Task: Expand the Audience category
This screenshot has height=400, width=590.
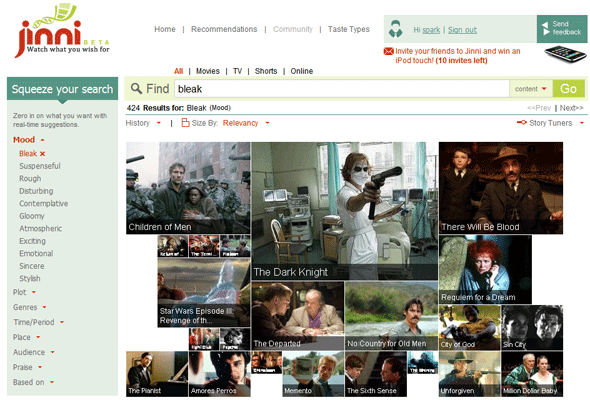Action: tap(34, 352)
